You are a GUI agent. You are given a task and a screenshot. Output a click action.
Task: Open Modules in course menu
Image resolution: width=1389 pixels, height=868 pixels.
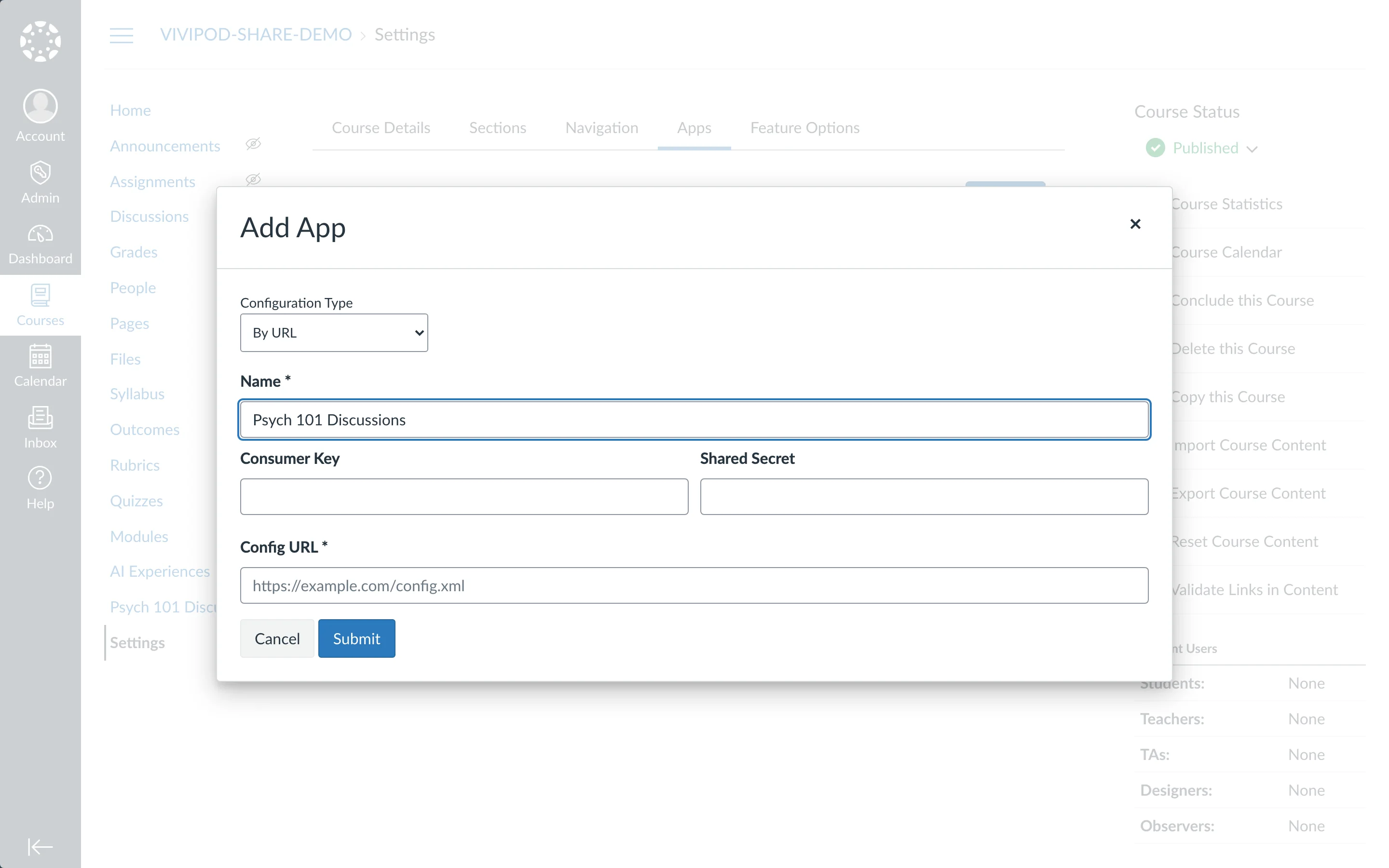pos(139,536)
